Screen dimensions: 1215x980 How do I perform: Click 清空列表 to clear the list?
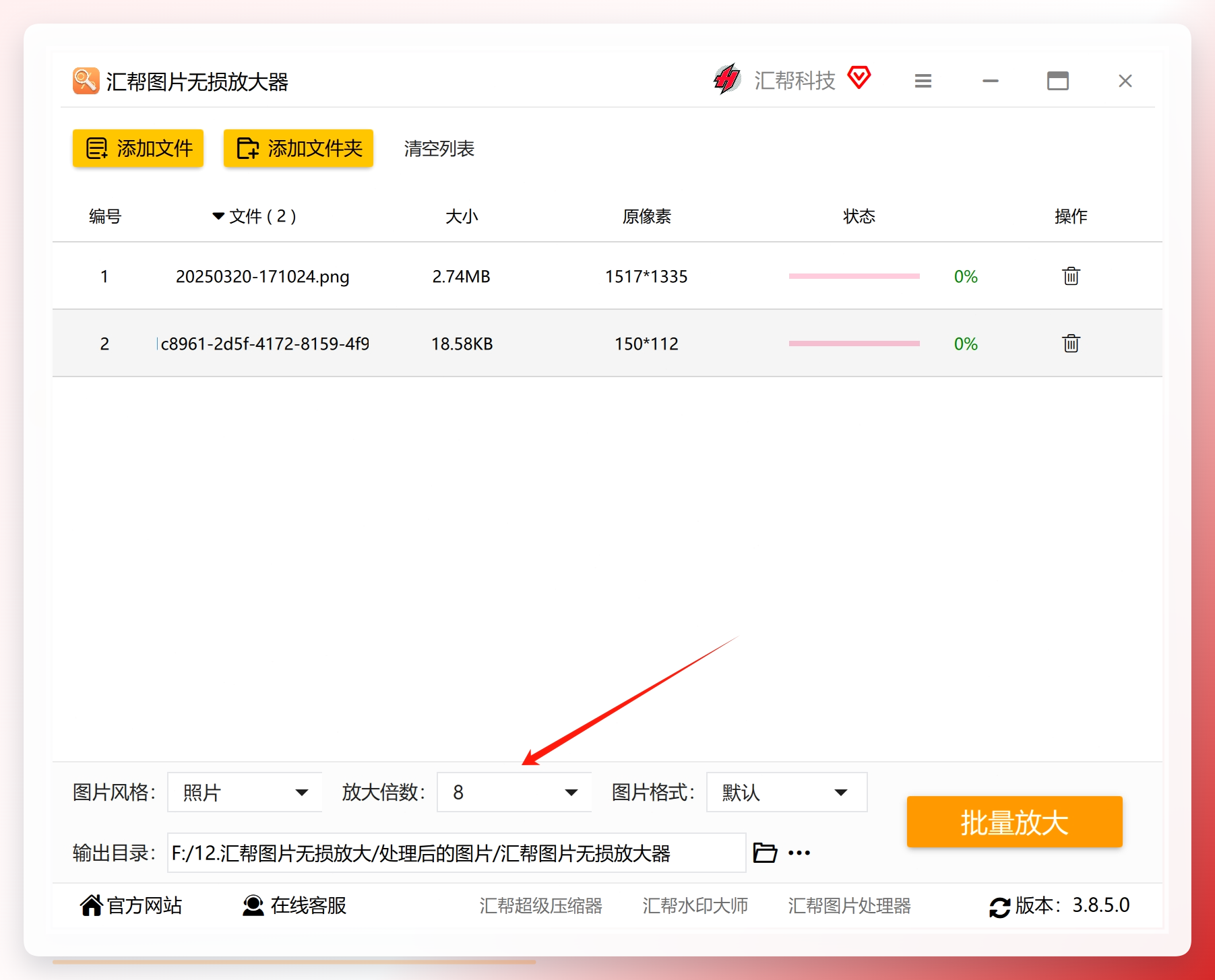click(439, 148)
